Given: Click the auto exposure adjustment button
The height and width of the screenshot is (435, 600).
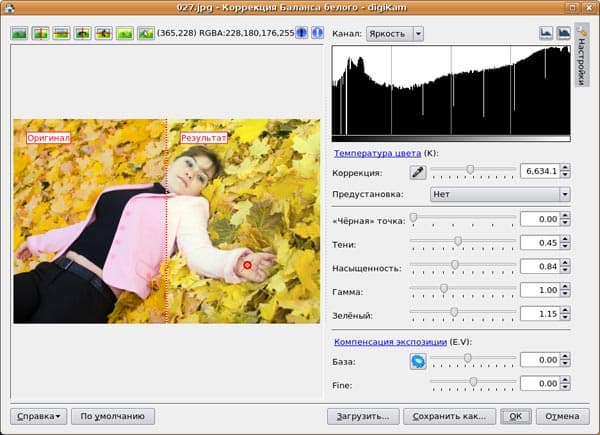Looking at the screenshot, I should pyautogui.click(x=418, y=361).
